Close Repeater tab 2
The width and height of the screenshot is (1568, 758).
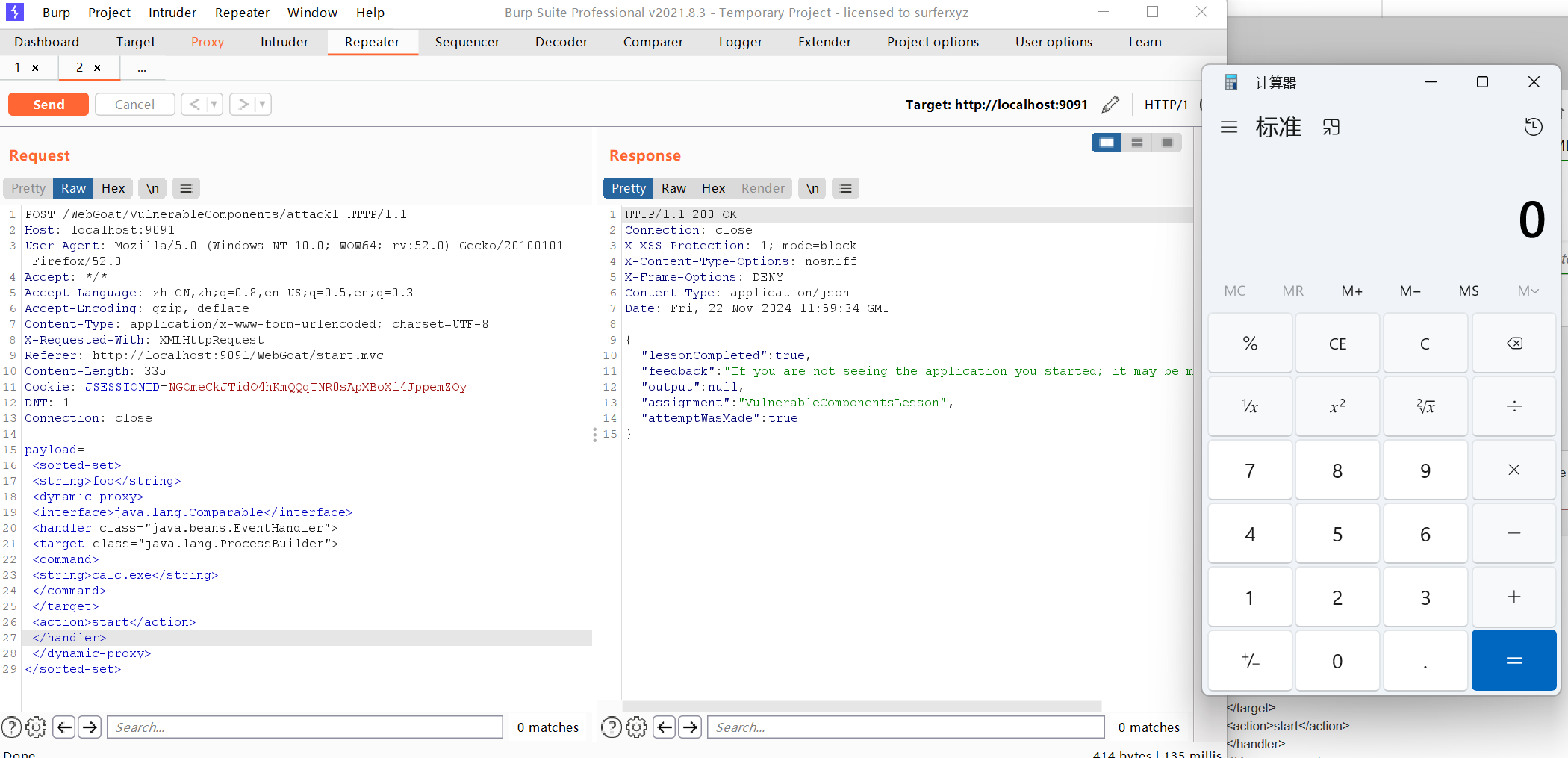coord(97,68)
